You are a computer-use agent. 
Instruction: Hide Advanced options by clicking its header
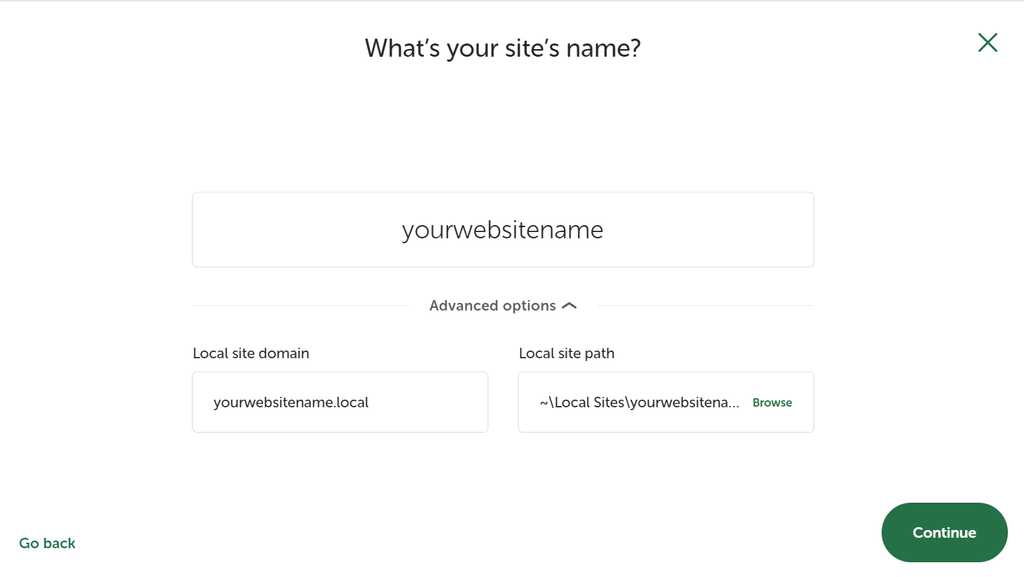click(x=492, y=305)
